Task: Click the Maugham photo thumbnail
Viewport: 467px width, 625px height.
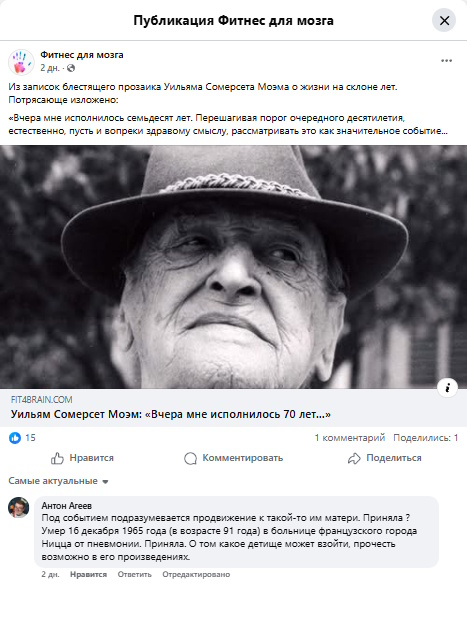Action: [234, 267]
